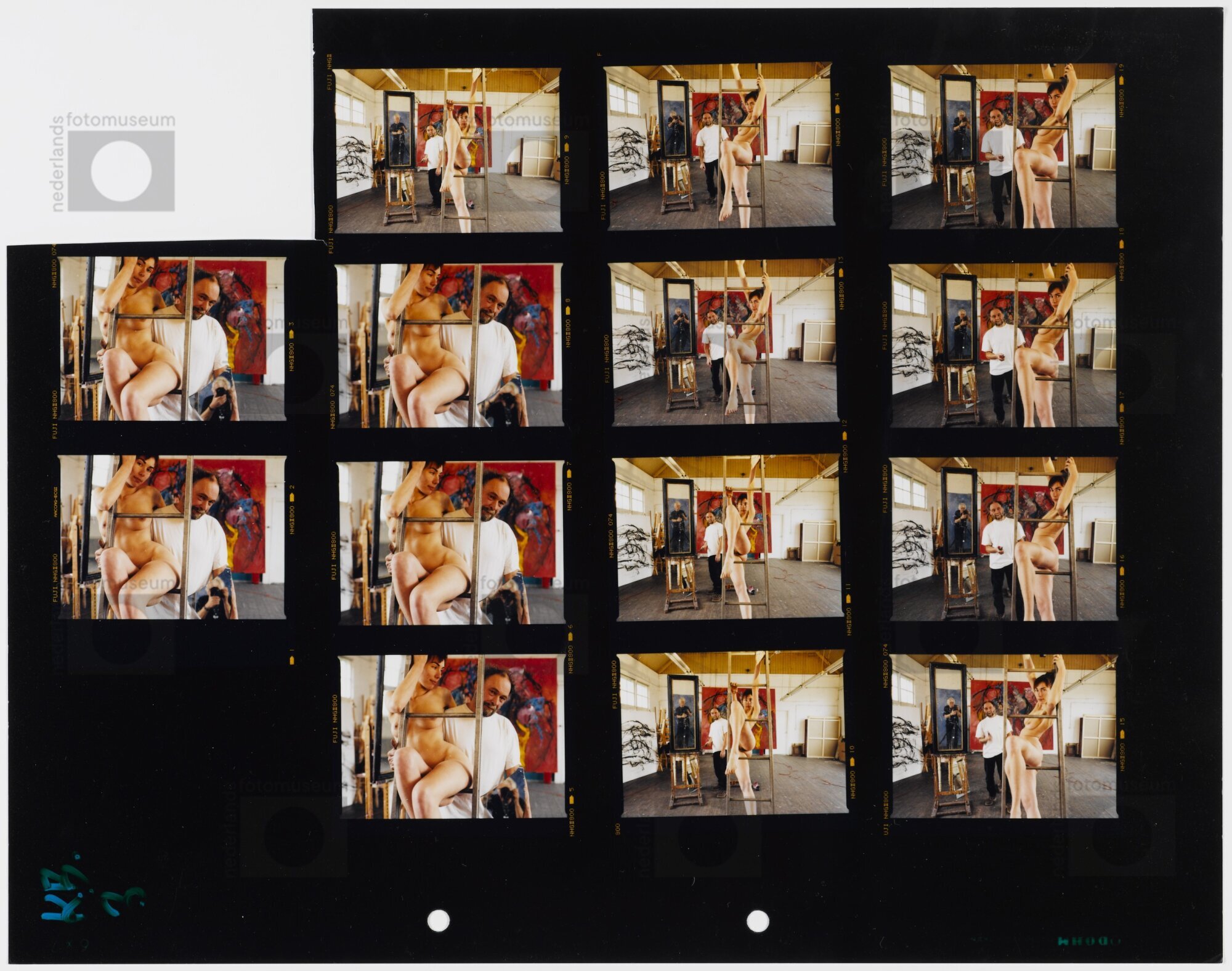Screen dimensions: 1232x971
Task: Select the bottom frame in second column
Action: pos(453,736)
